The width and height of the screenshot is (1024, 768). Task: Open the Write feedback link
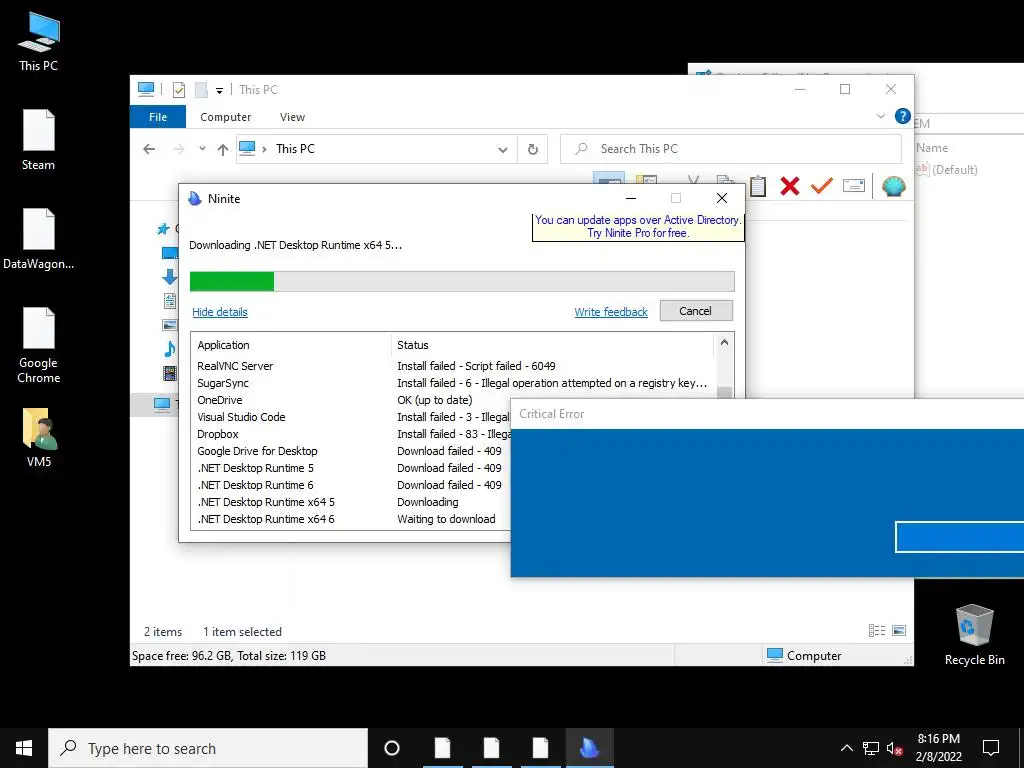(x=611, y=312)
